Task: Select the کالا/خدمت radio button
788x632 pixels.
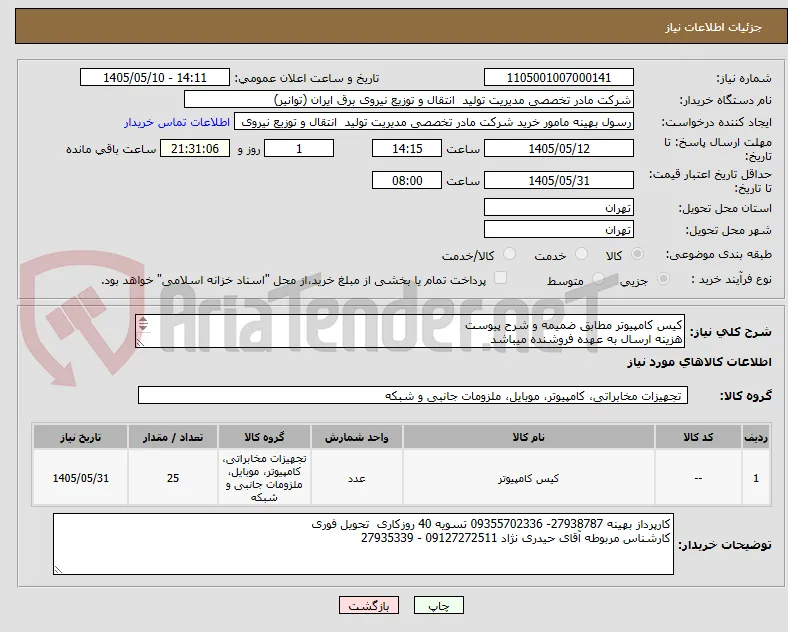Action: [509, 254]
